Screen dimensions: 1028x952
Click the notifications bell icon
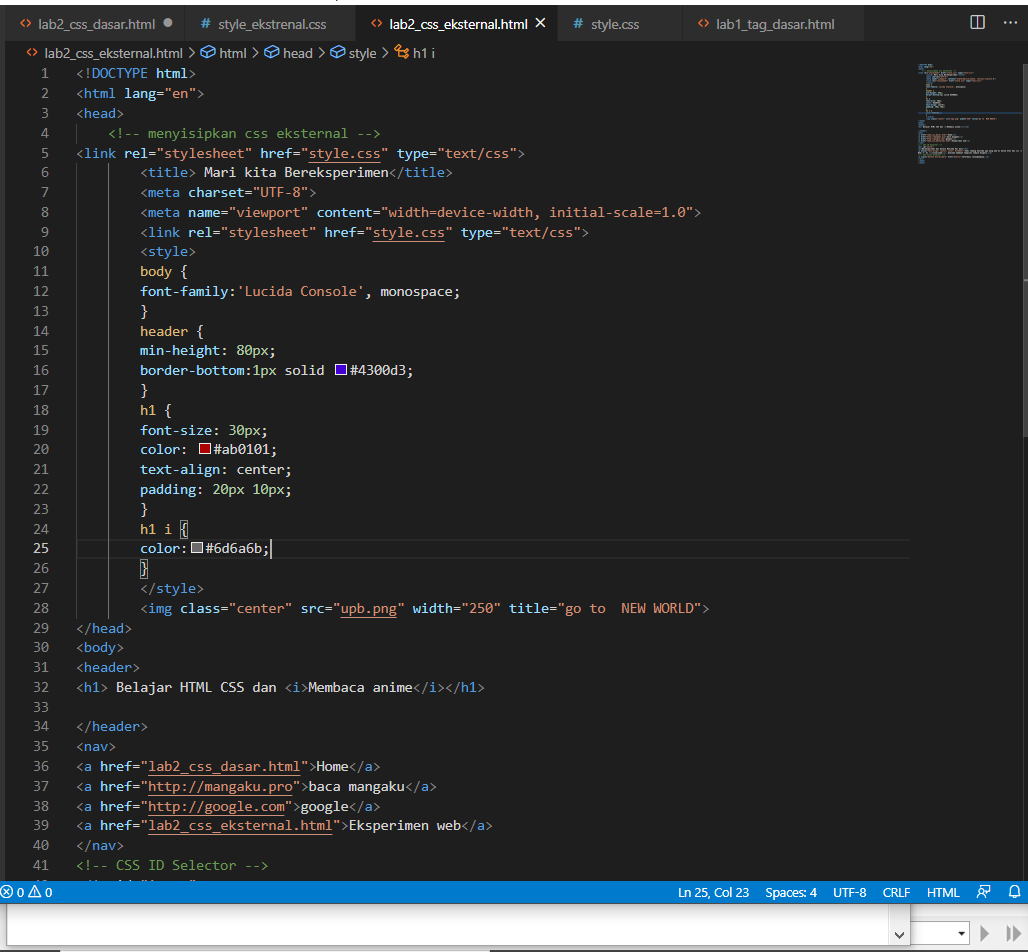pyautogui.click(x=1014, y=892)
